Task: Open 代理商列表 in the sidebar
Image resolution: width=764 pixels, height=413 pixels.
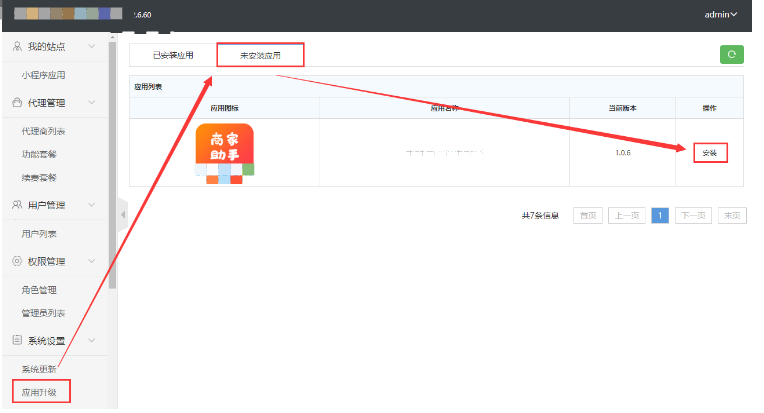Action: pyautogui.click(x=43, y=131)
